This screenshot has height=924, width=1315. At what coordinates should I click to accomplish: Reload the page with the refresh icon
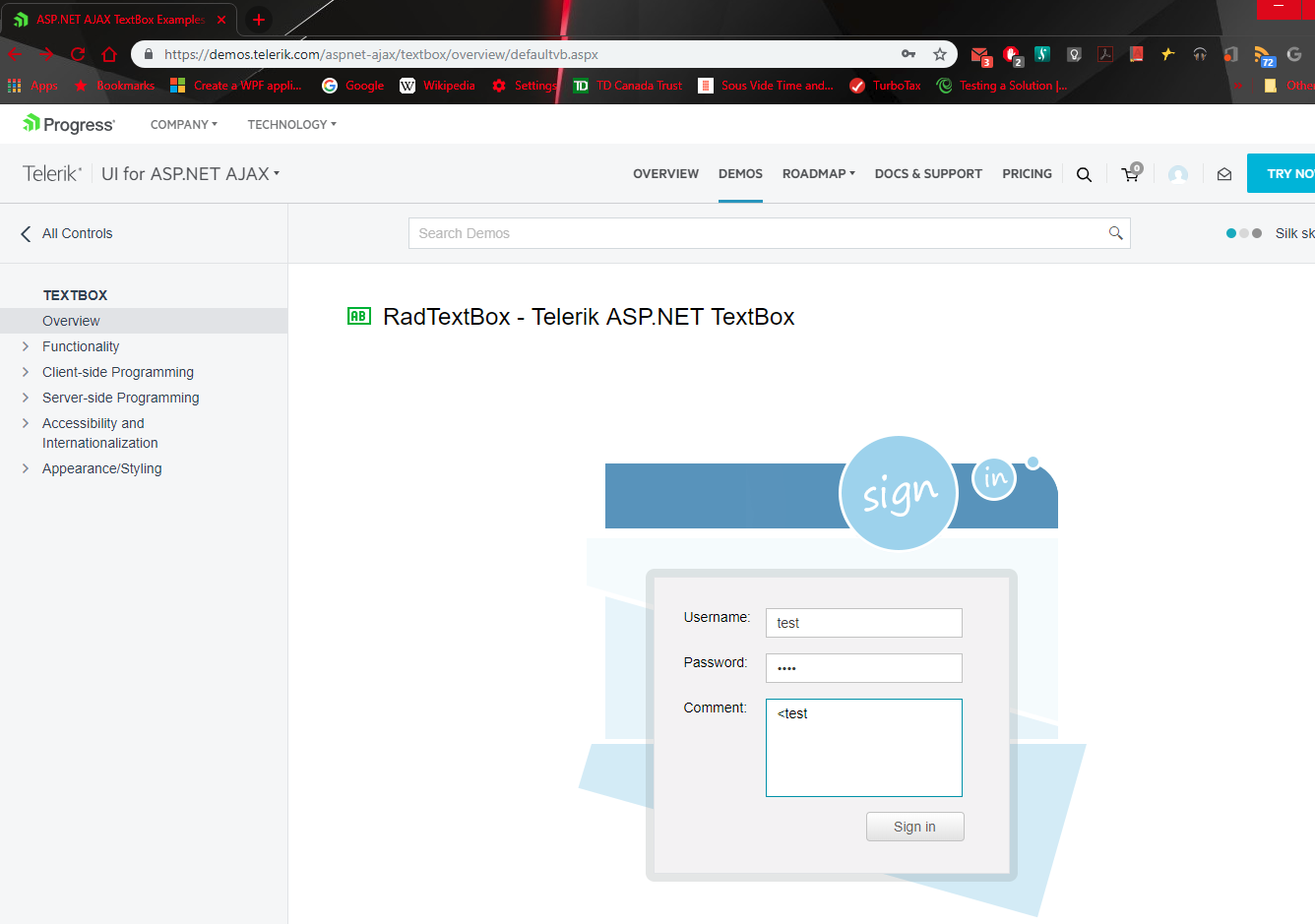pyautogui.click(x=78, y=54)
